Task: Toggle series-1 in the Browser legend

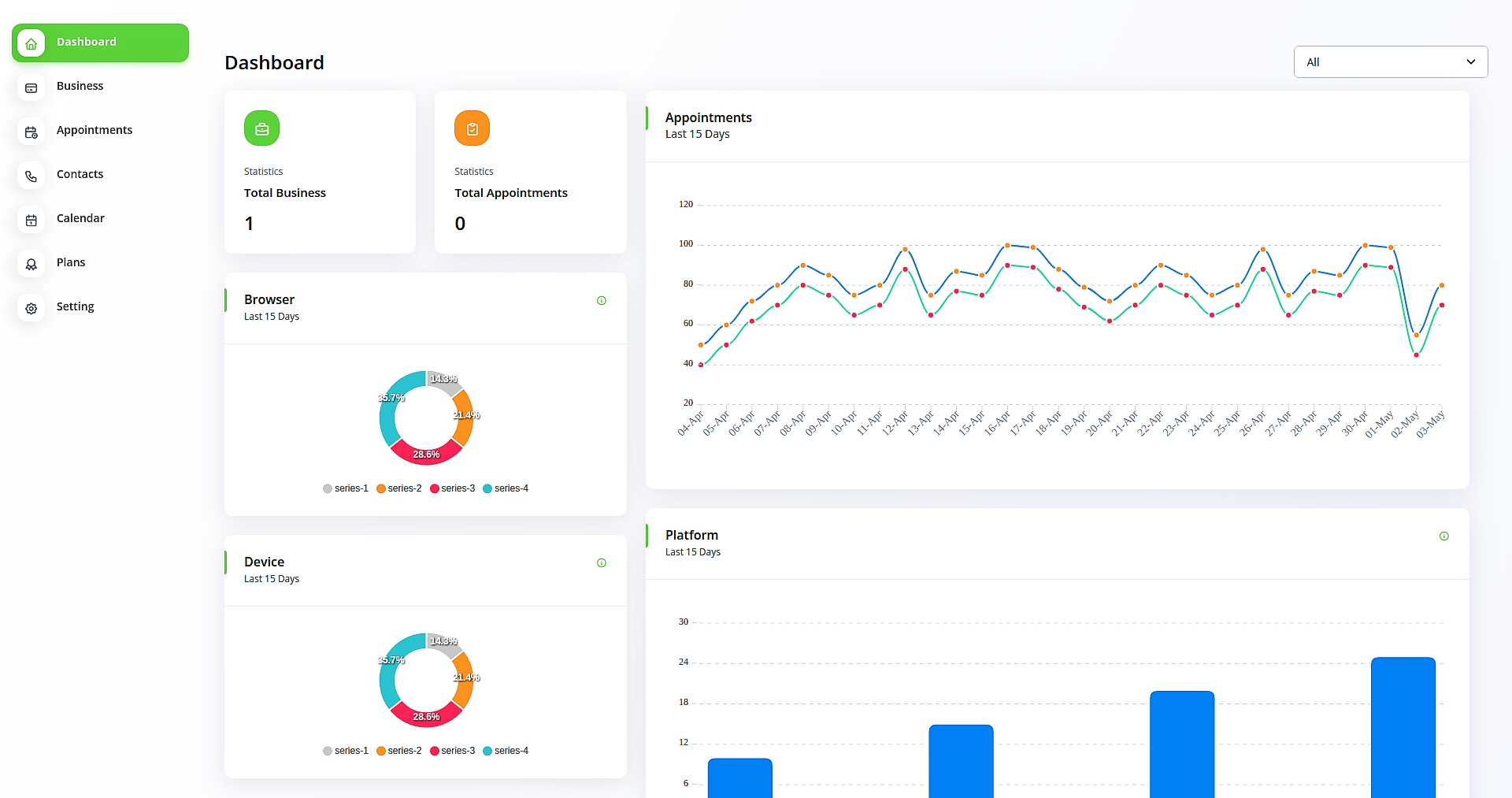Action: tap(346, 488)
